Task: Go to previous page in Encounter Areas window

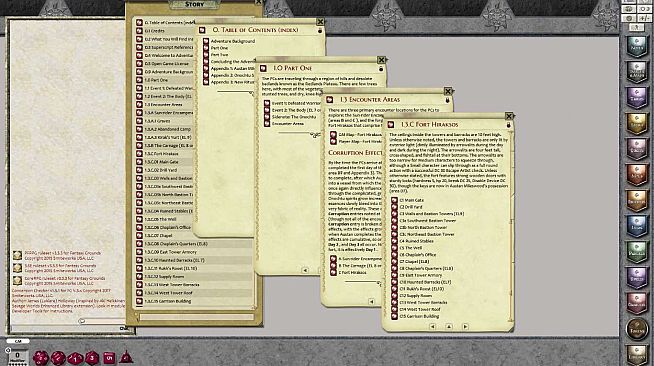Action: click(x=371, y=301)
